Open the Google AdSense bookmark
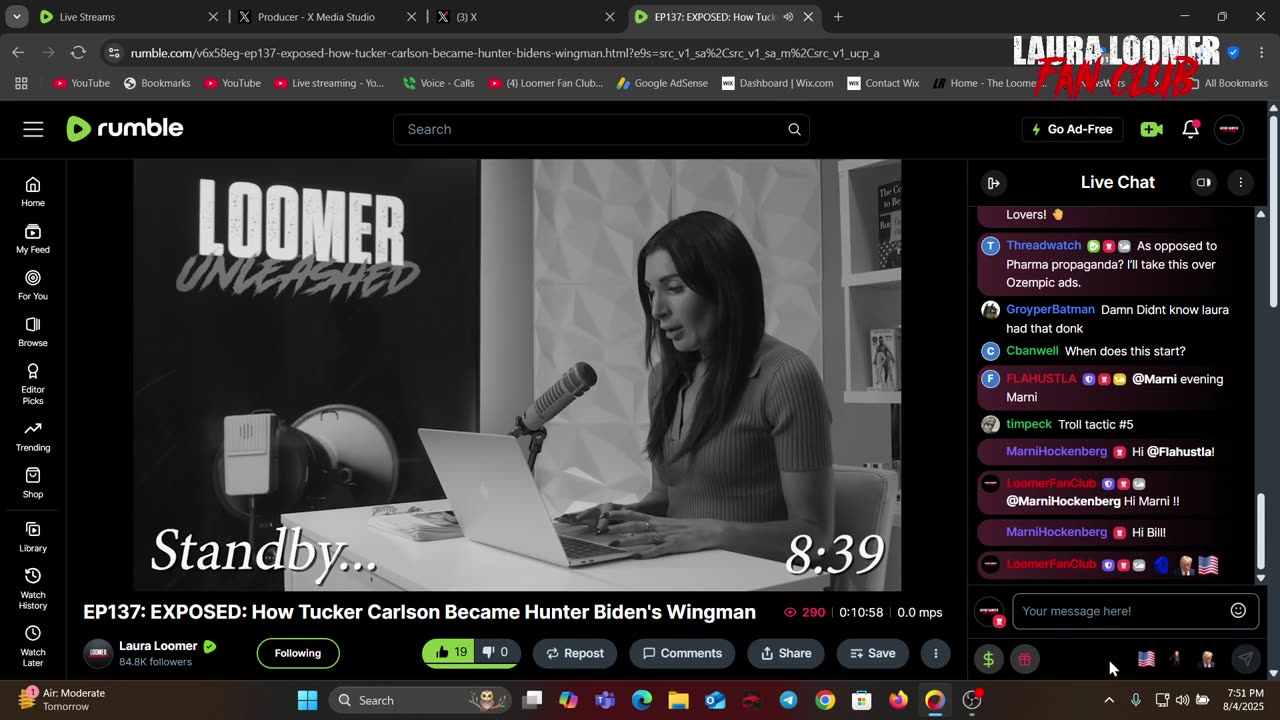 pos(662,83)
